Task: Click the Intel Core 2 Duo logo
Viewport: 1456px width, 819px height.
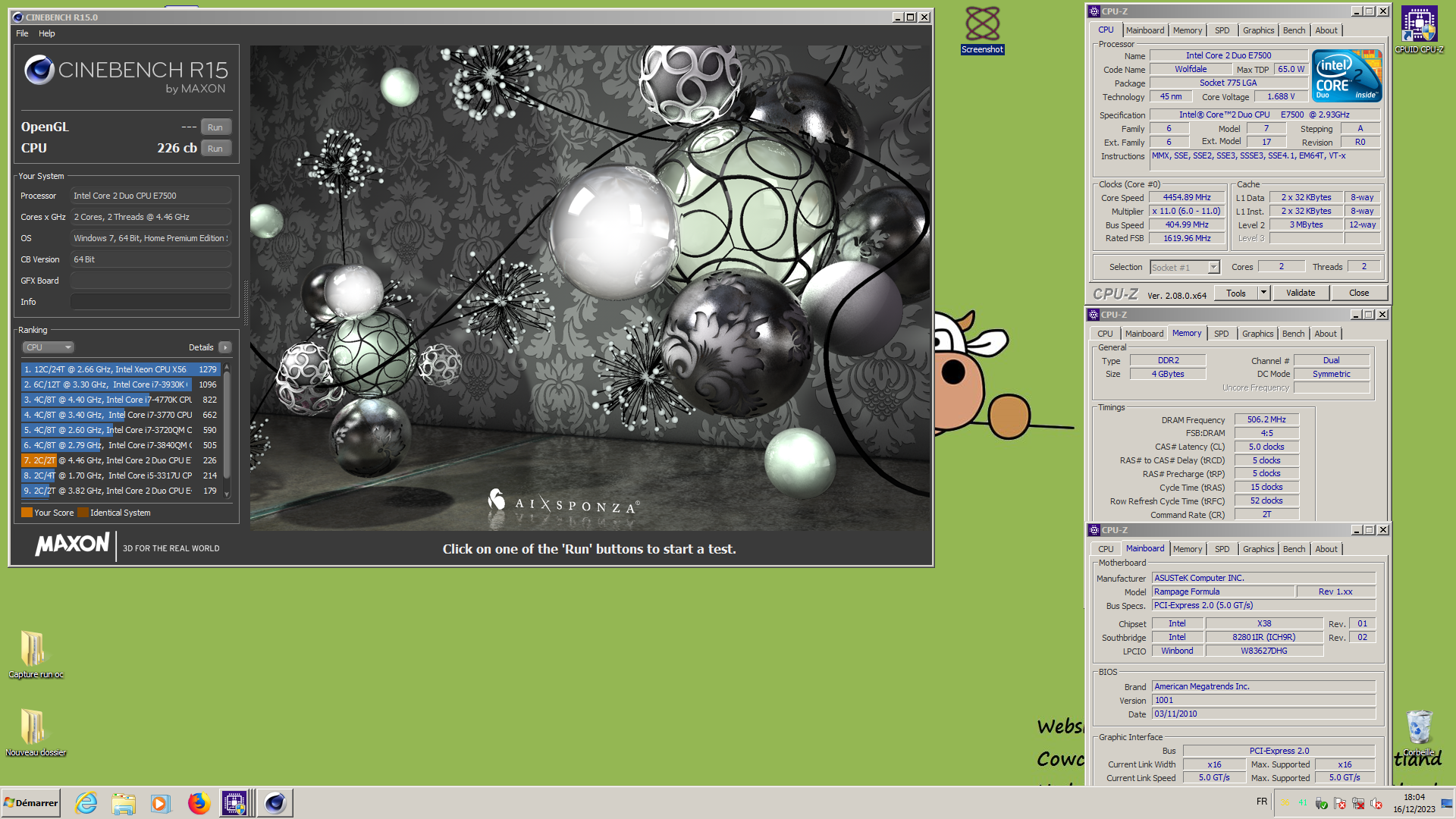Action: (x=1347, y=76)
